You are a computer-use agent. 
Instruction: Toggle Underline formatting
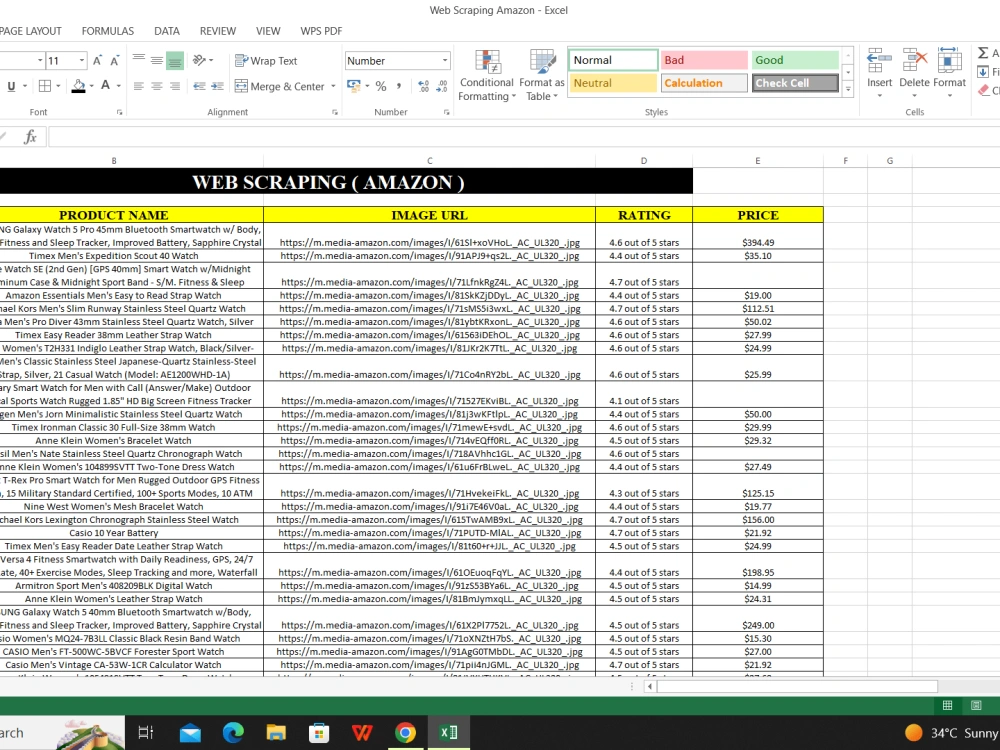point(10,86)
